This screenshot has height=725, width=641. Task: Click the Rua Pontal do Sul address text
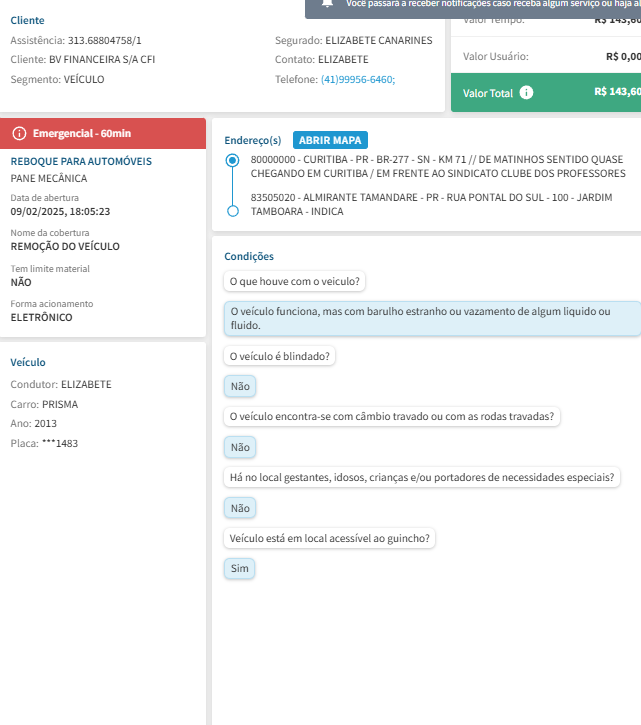pos(431,204)
